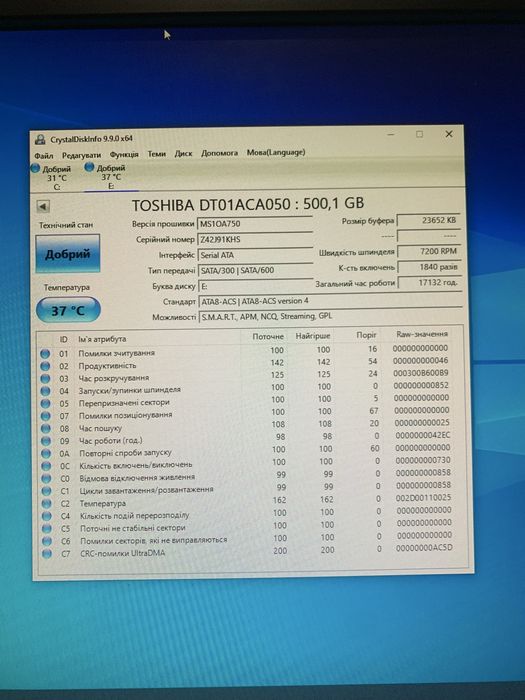Open the Допомога menu

pyautogui.click(x=219, y=153)
